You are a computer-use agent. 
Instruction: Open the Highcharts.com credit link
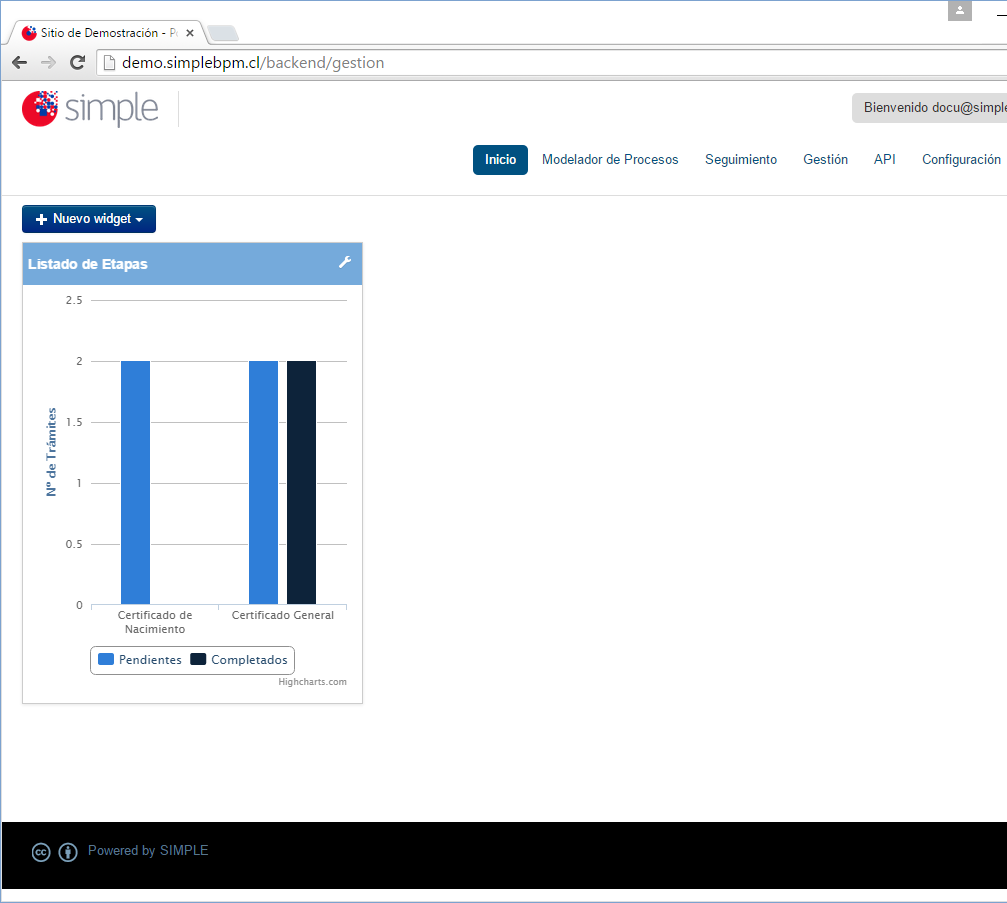pyautogui.click(x=312, y=682)
